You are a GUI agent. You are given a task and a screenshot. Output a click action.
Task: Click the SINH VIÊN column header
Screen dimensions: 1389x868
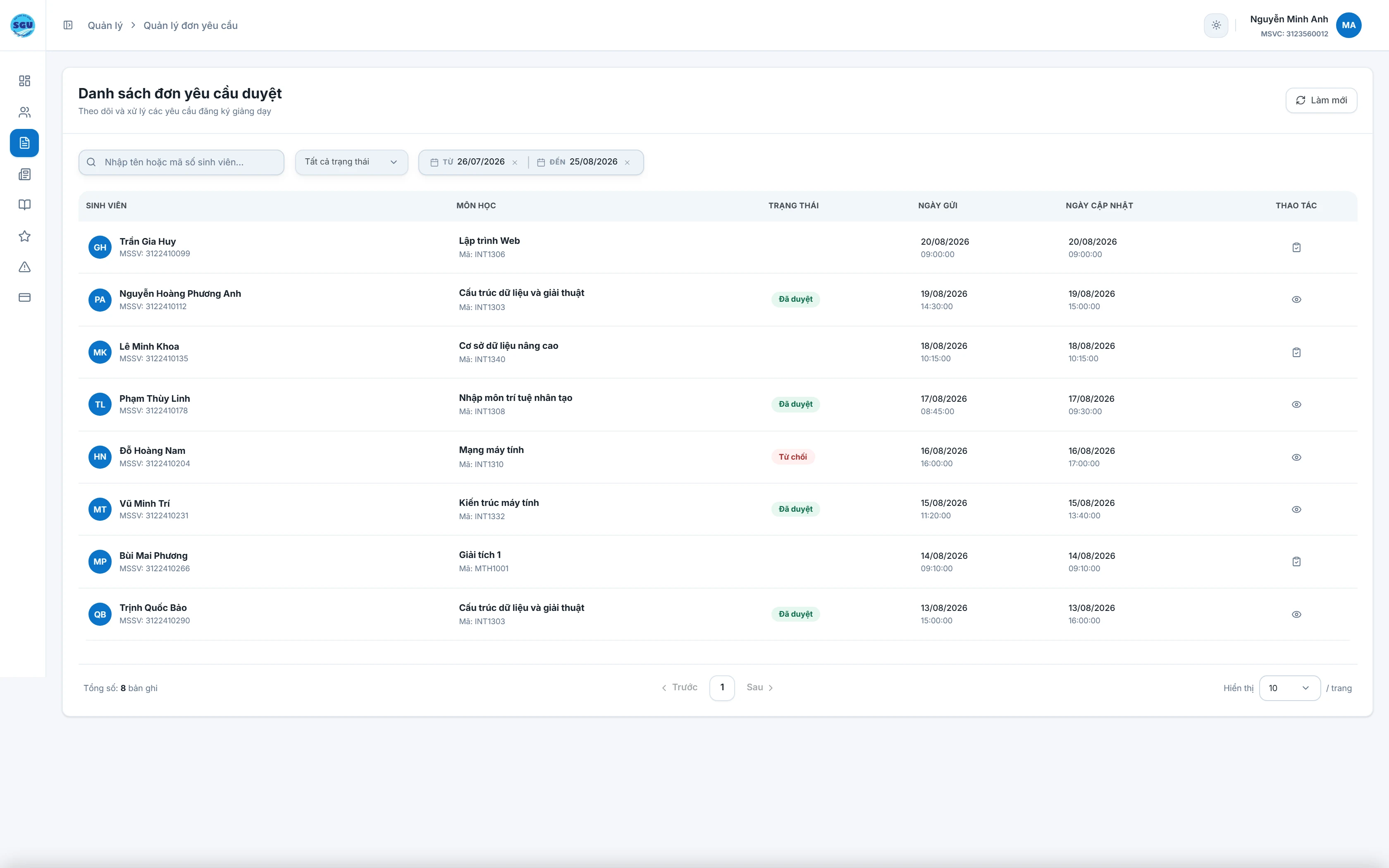coord(106,206)
